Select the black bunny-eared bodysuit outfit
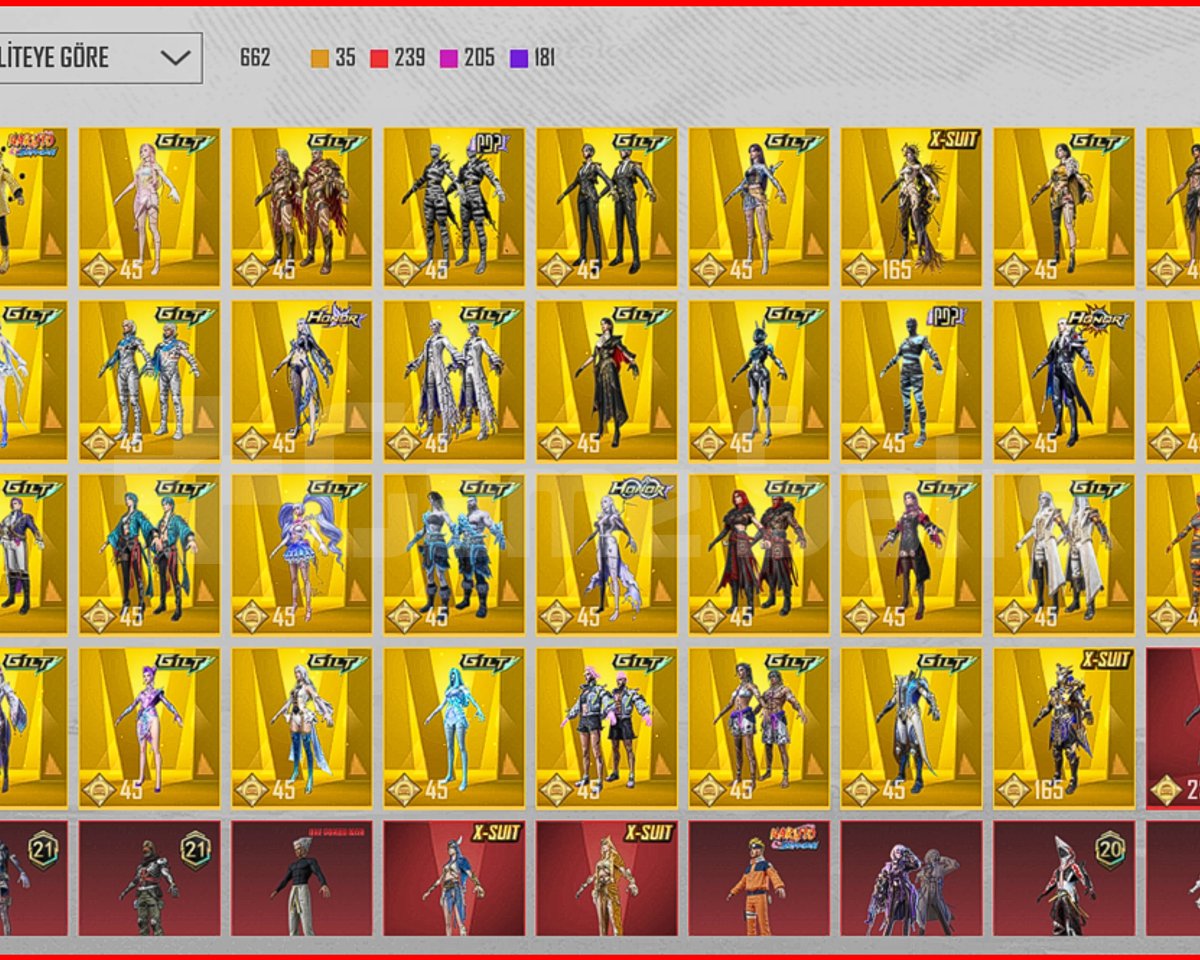This screenshot has height=960, width=1200. coord(759,381)
